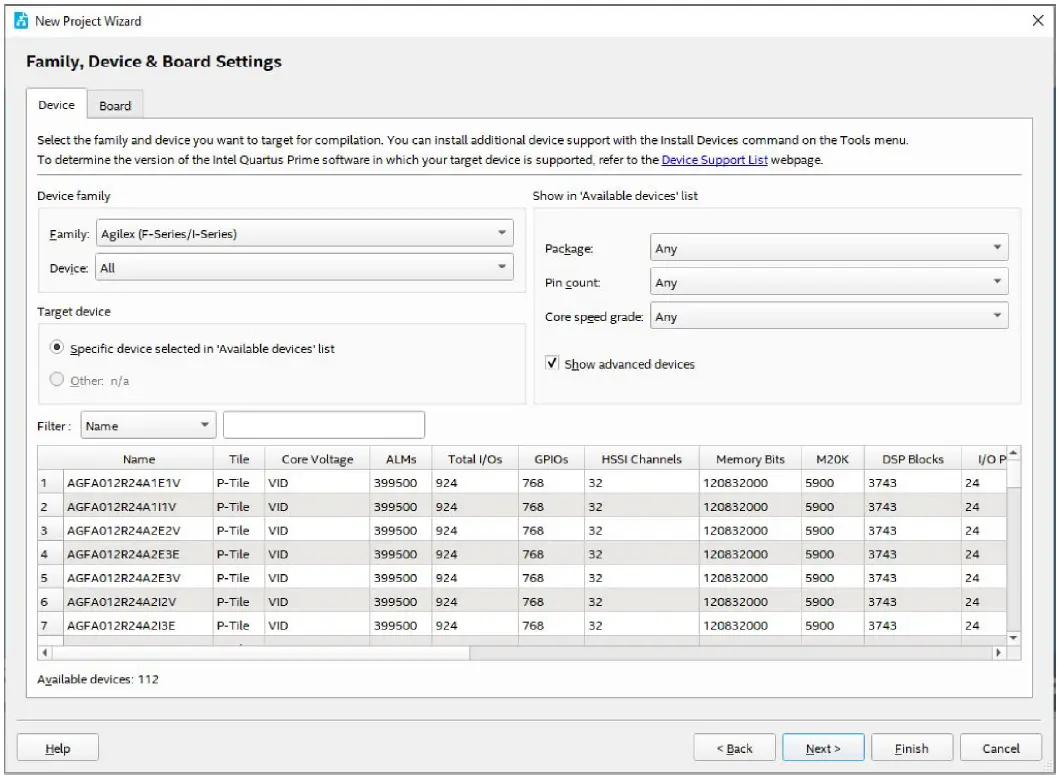Select 'Specific device selected' radio button
This screenshot has height=777, width=1058.
[57, 348]
